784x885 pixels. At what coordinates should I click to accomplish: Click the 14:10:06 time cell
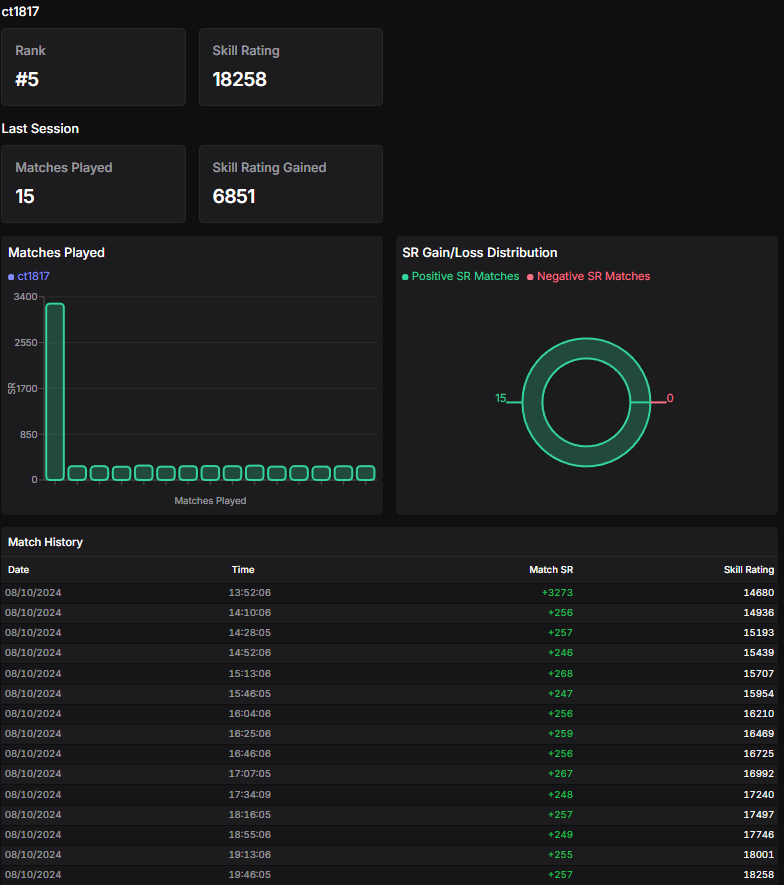(249, 612)
